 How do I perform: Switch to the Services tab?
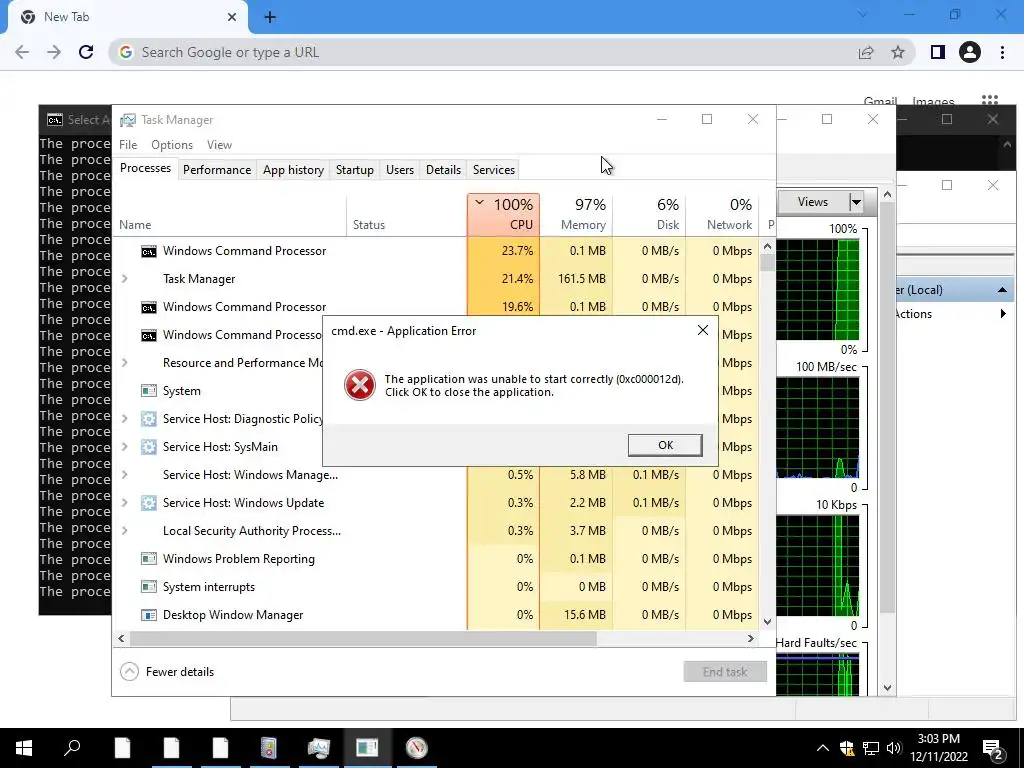(494, 170)
